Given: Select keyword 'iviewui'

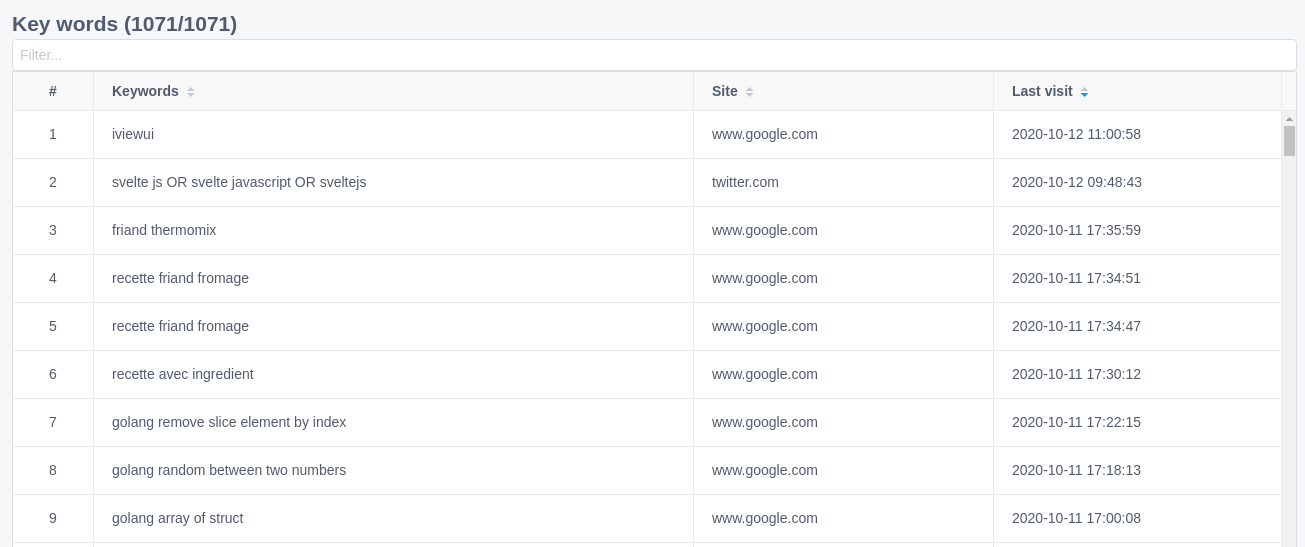Looking at the screenshot, I should tap(133, 134).
